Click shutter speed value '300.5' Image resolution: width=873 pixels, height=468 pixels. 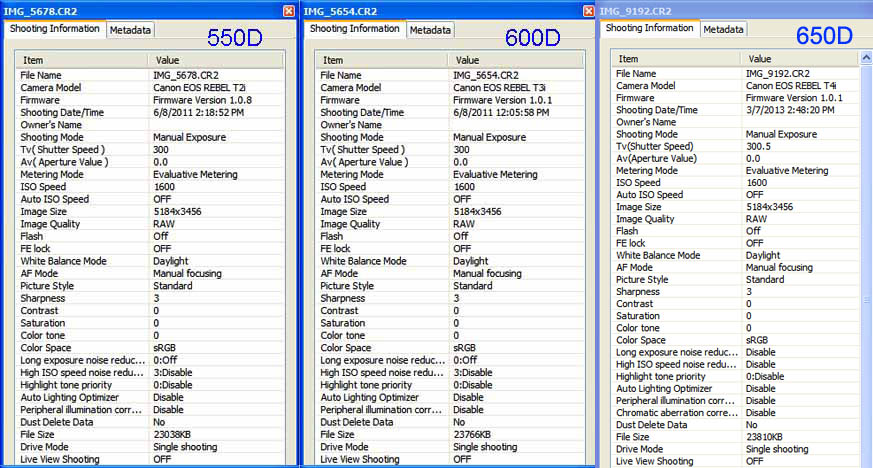tap(758, 146)
